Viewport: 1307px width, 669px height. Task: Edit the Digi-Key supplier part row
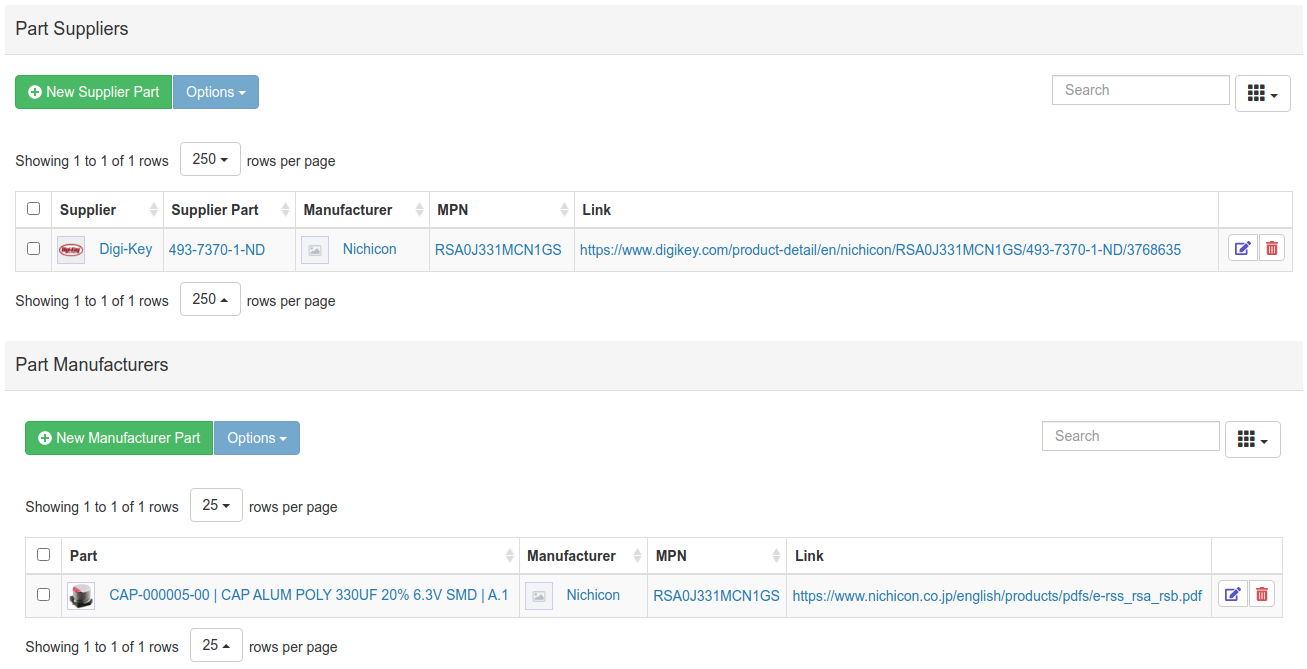1242,249
